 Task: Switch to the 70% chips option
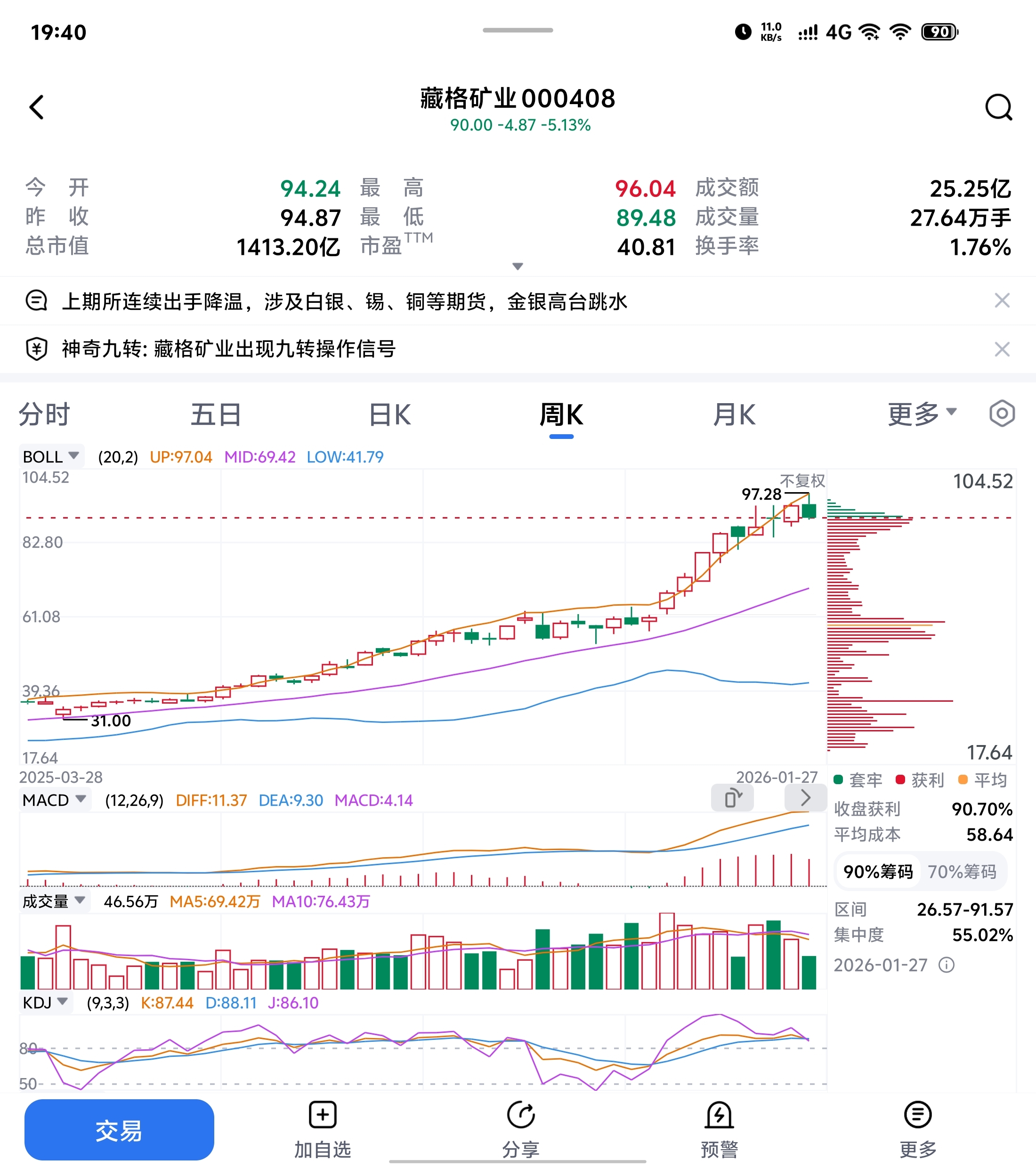tap(962, 871)
